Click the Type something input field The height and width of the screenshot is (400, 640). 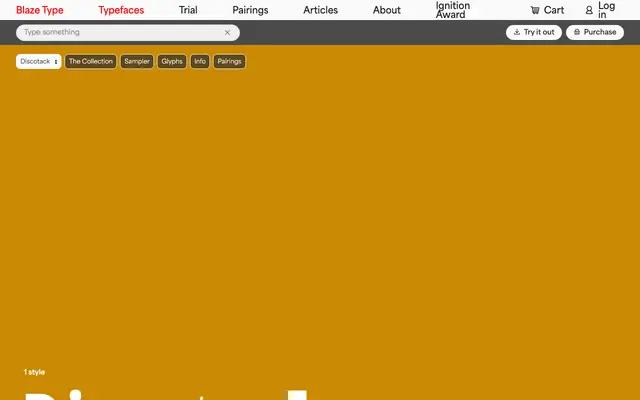click(x=128, y=33)
